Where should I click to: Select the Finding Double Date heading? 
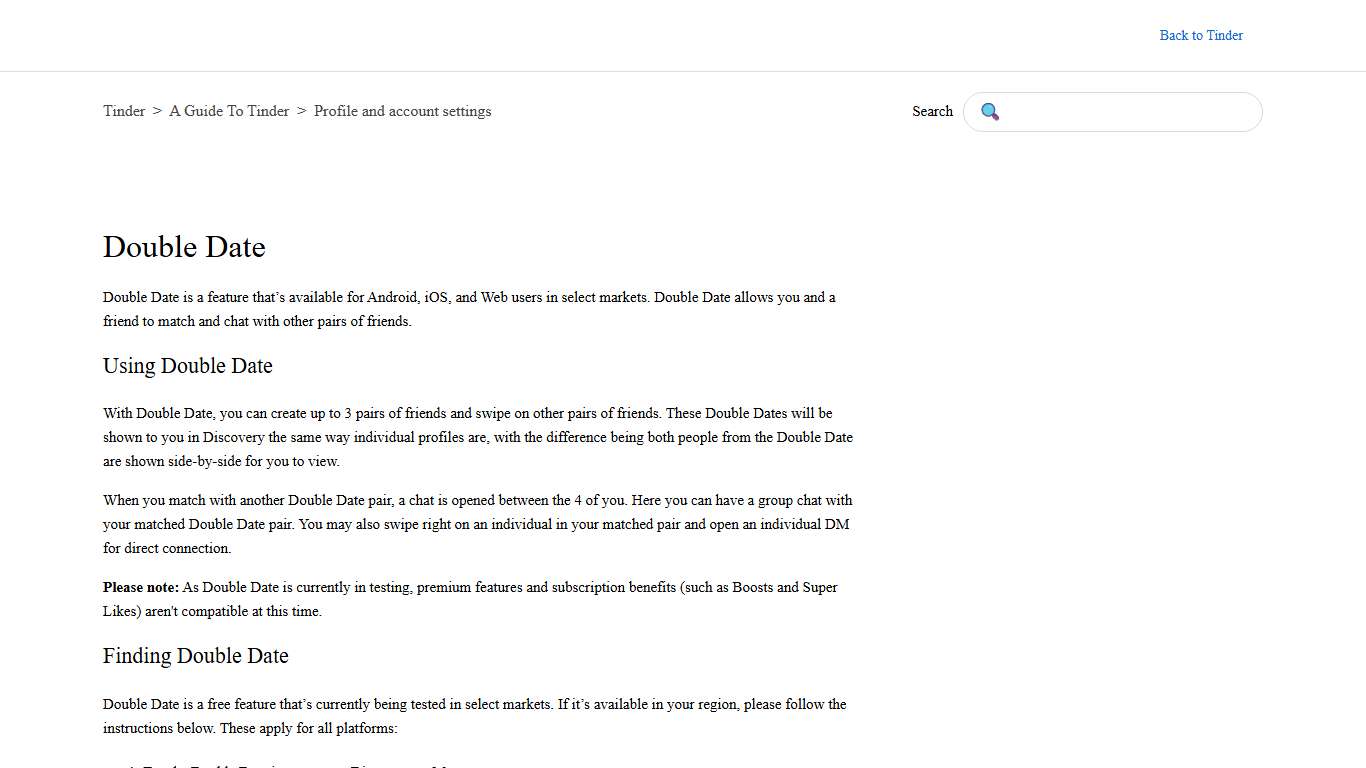196,656
